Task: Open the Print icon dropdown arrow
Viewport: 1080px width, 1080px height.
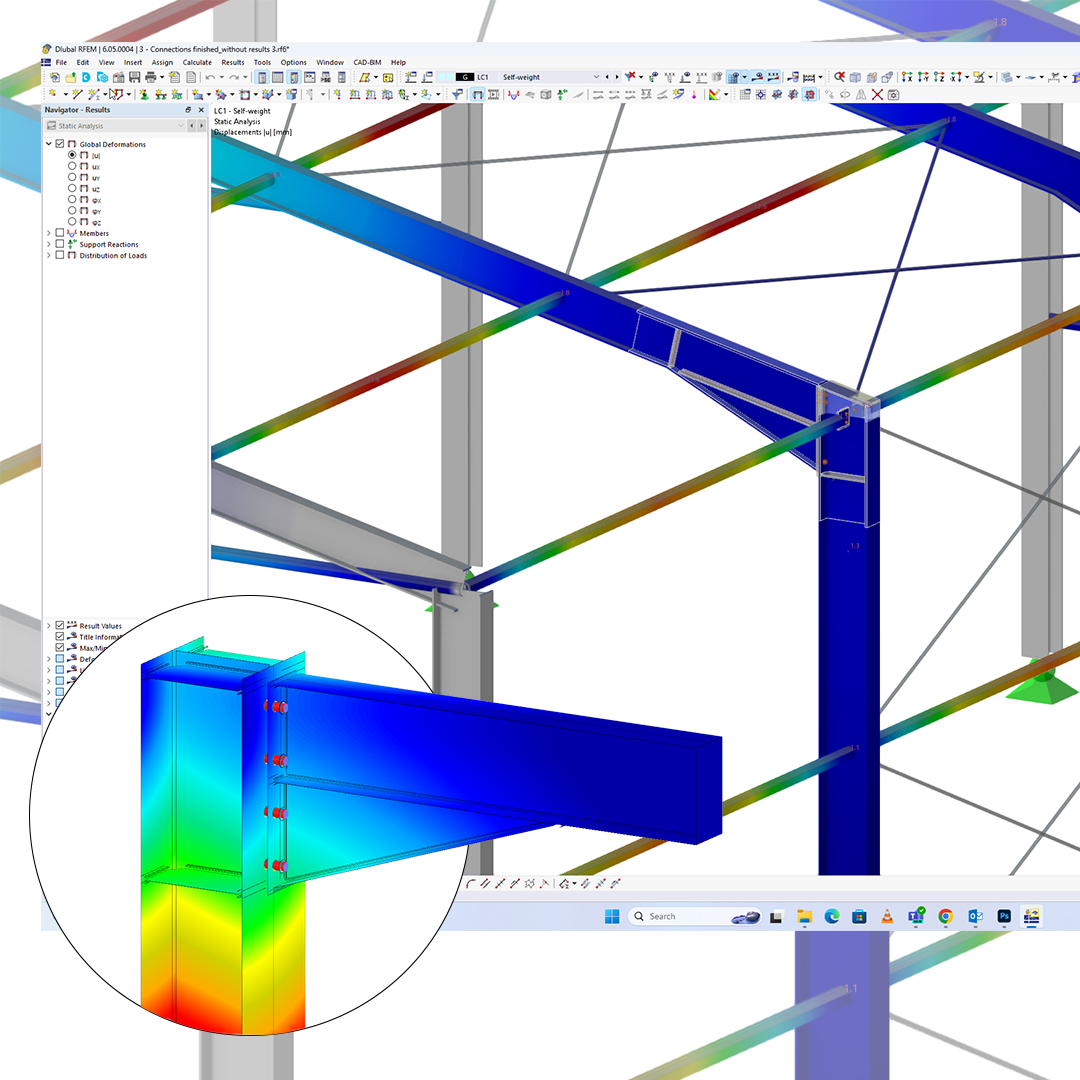Action: (x=161, y=77)
